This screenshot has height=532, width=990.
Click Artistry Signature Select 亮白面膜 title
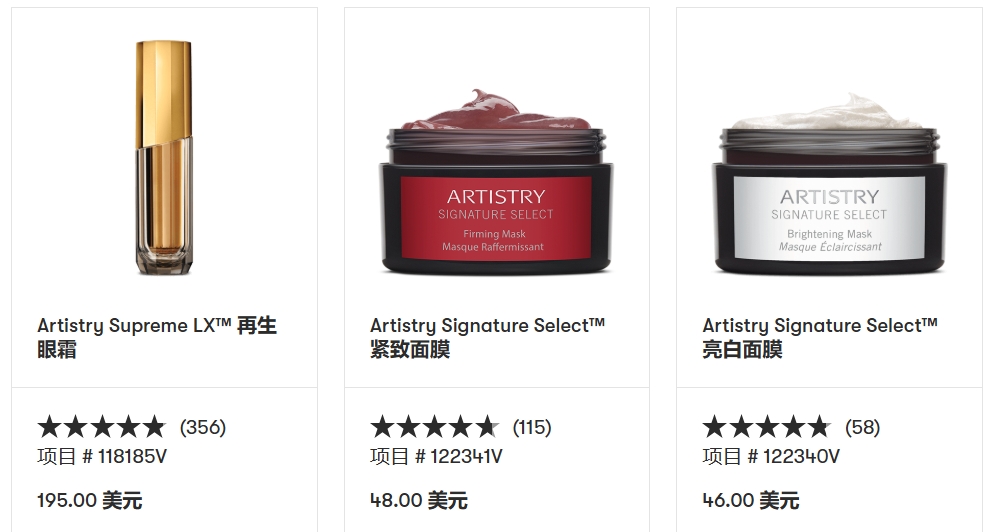(820, 337)
